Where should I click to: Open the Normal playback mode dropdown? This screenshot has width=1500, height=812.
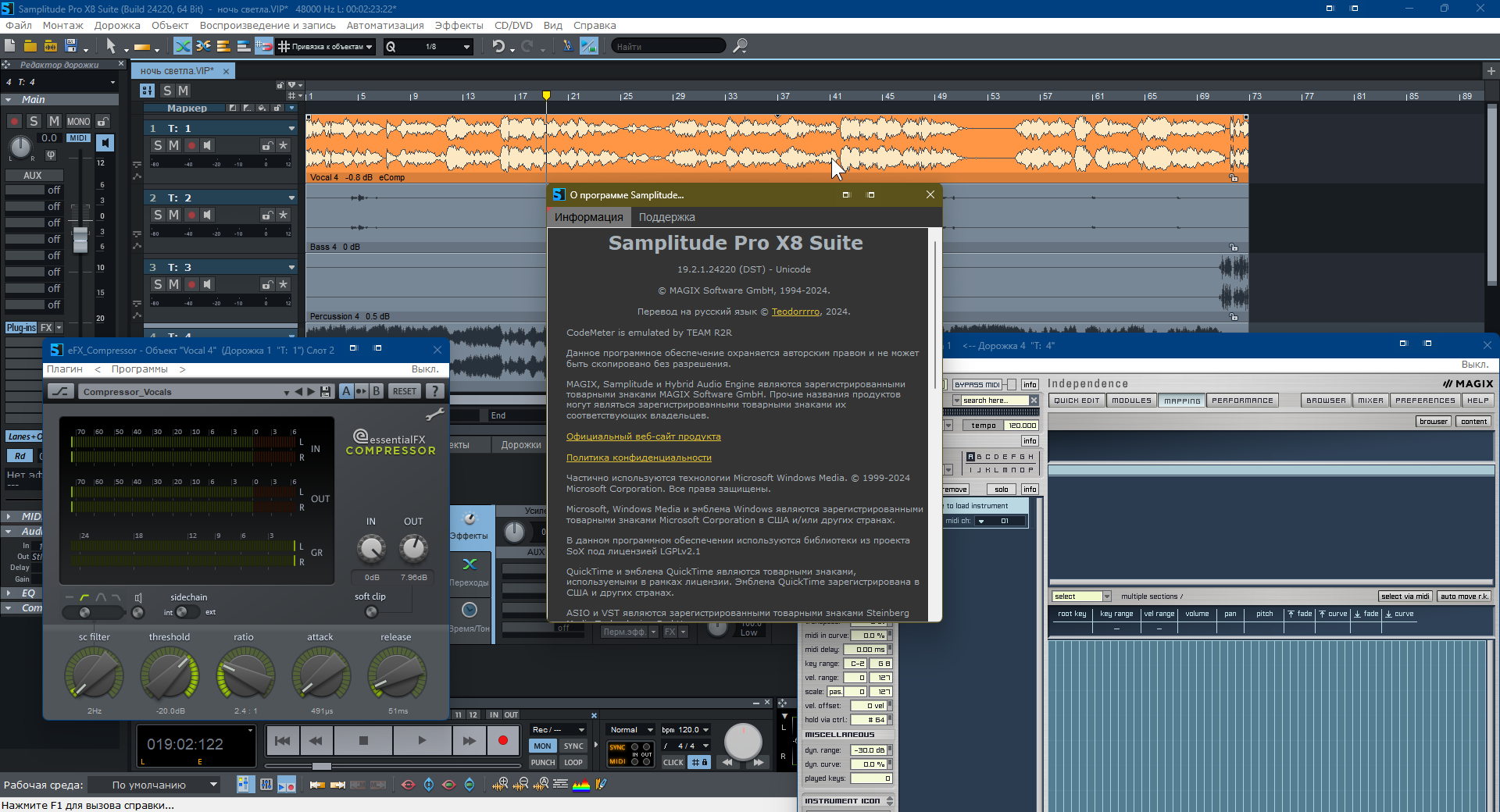pos(632,729)
